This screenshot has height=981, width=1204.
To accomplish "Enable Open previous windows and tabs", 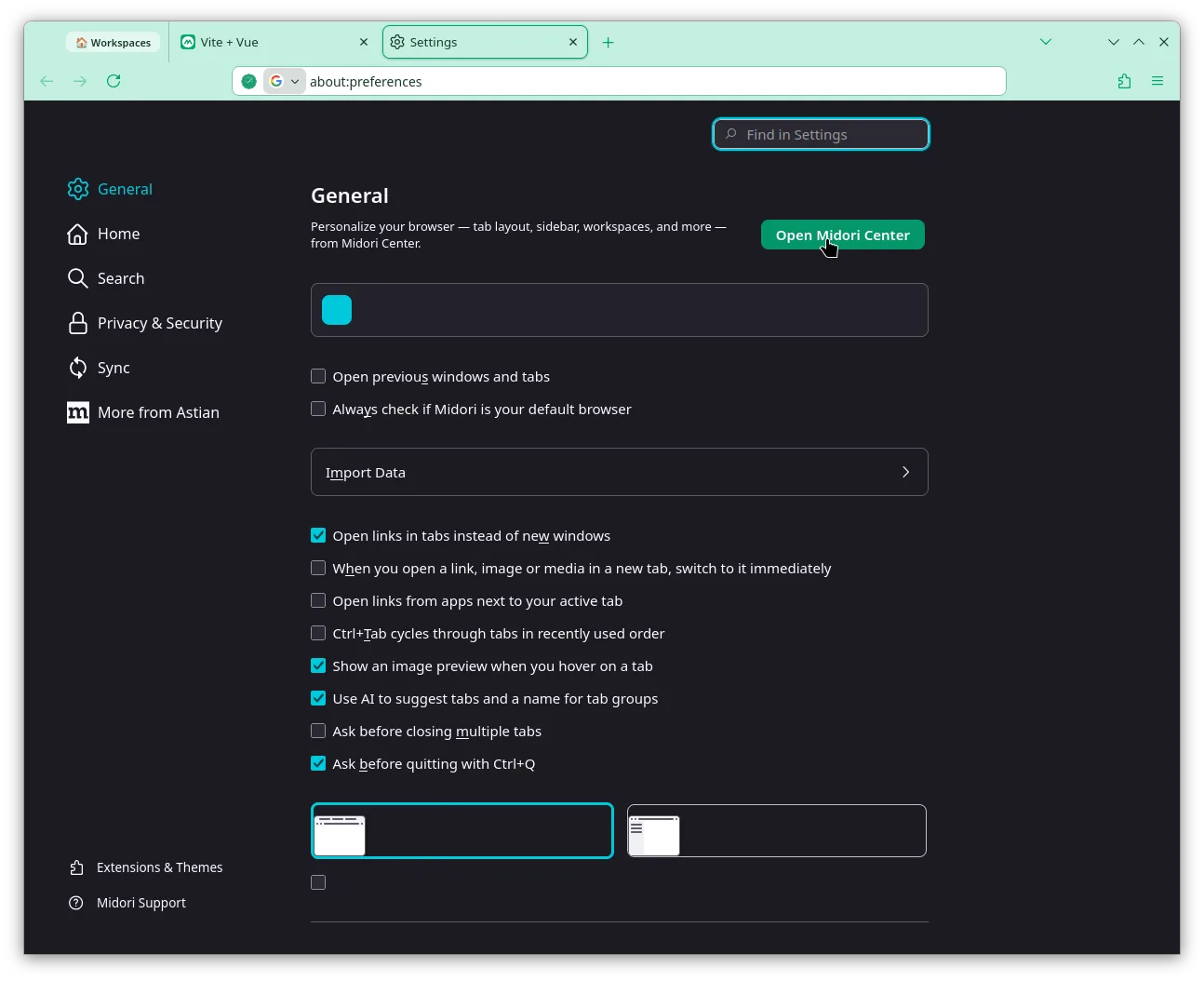I will [x=318, y=376].
